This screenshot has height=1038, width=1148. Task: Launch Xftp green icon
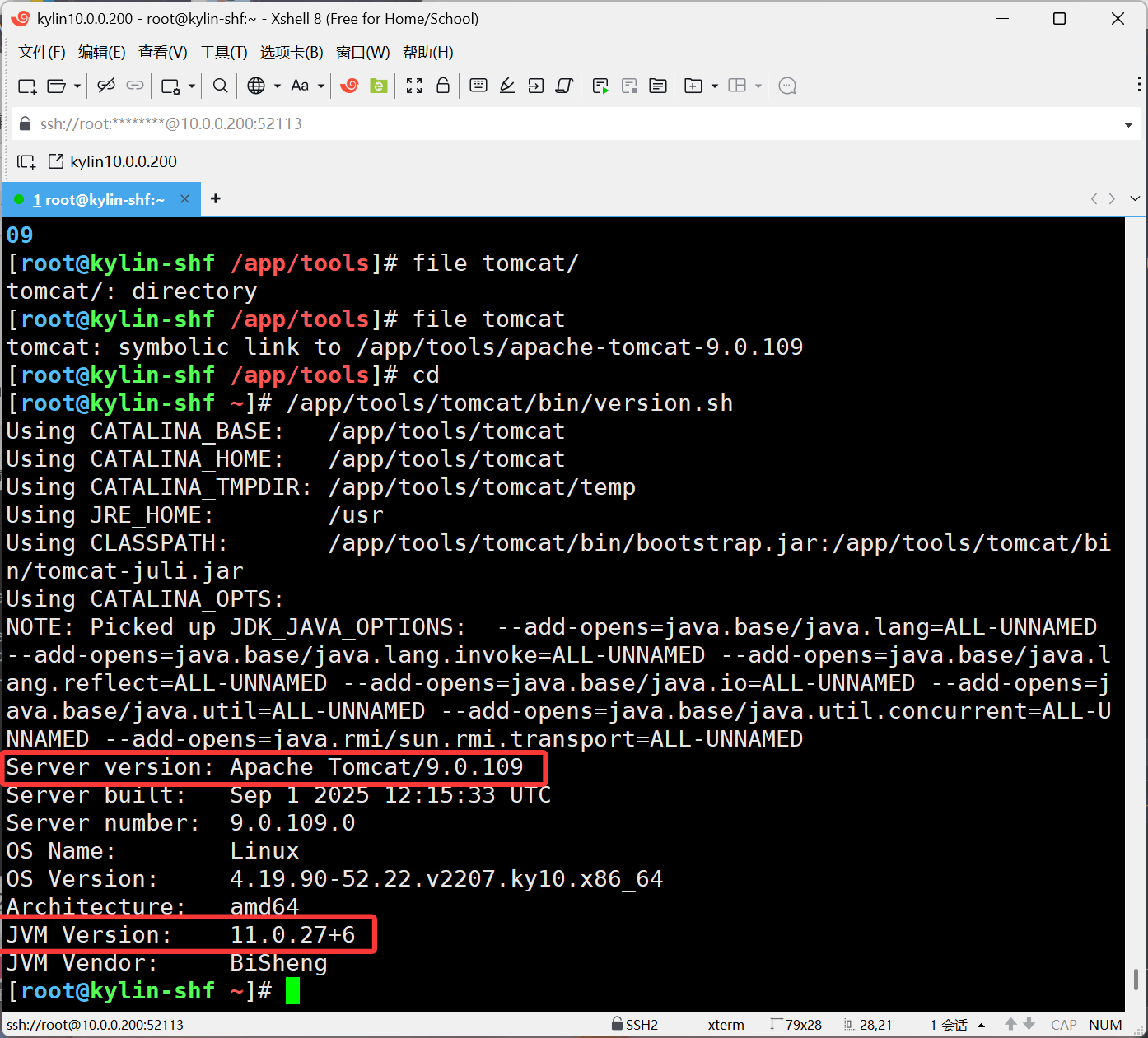pyautogui.click(x=379, y=86)
